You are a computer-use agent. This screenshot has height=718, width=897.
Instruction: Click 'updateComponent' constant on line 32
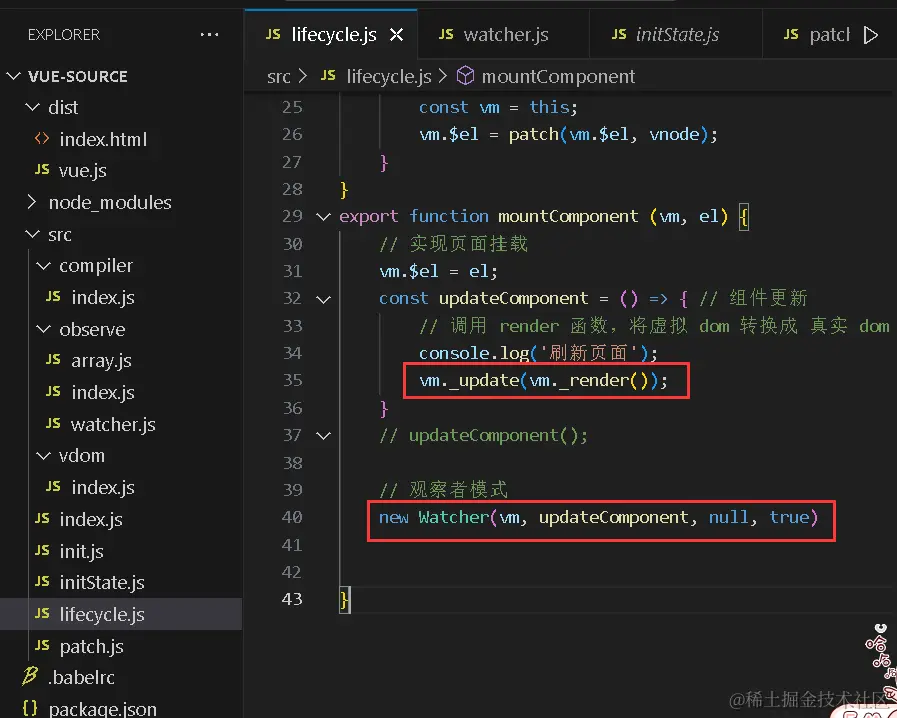(513, 299)
